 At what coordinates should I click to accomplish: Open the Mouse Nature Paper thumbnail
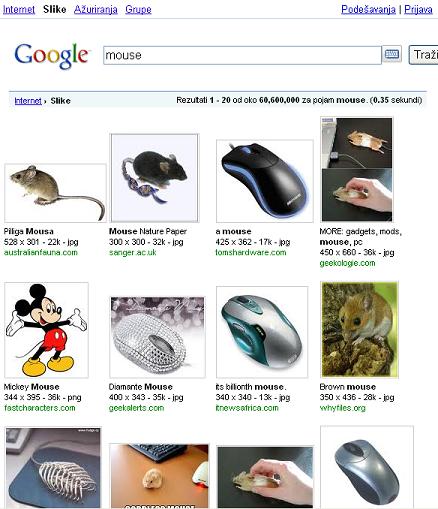click(x=154, y=178)
